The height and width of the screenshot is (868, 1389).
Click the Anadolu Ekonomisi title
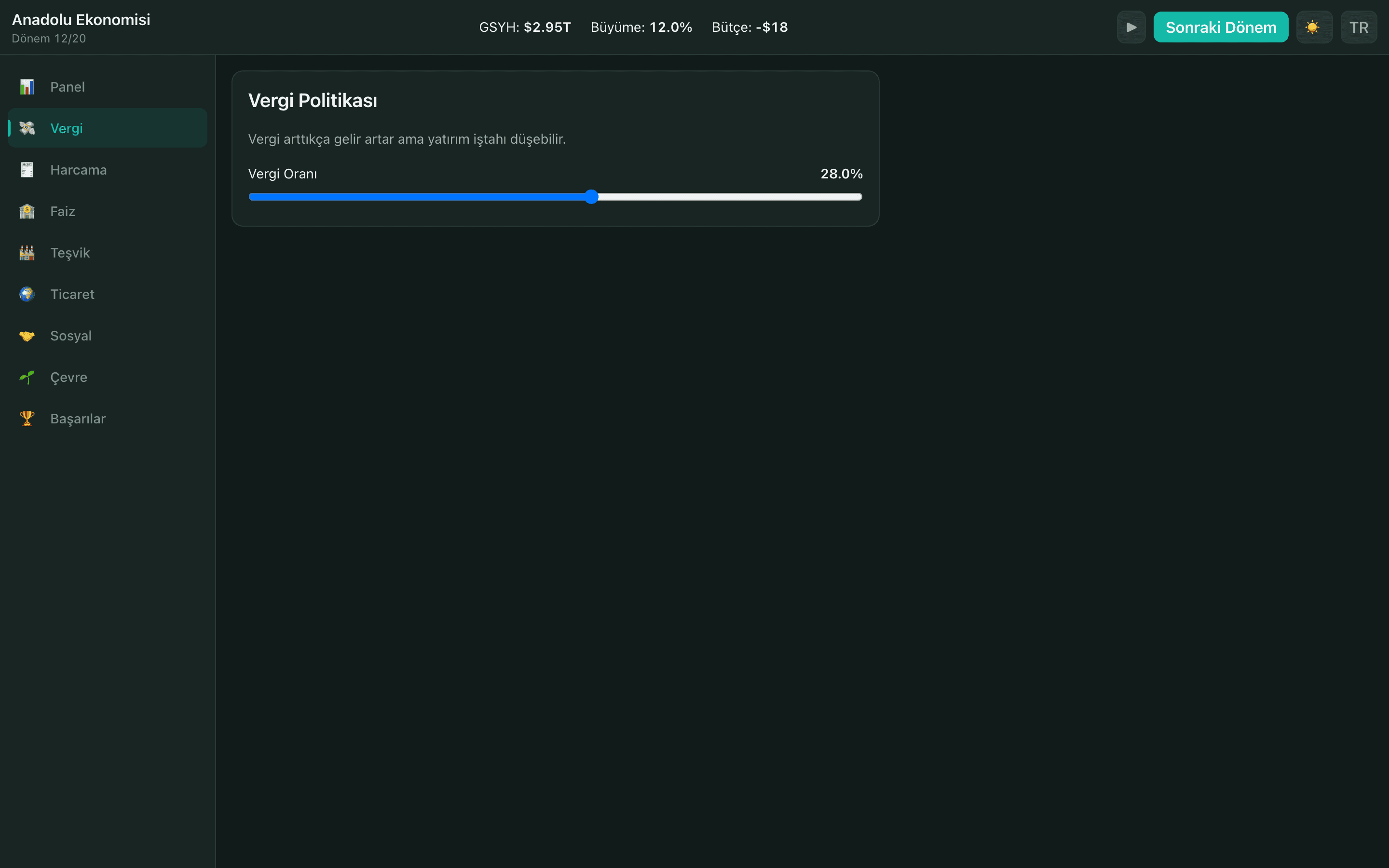pyautogui.click(x=81, y=19)
